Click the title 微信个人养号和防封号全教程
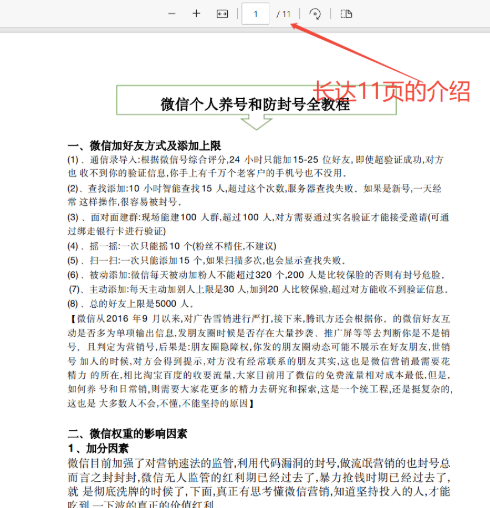490x508 pixels. click(x=255, y=104)
